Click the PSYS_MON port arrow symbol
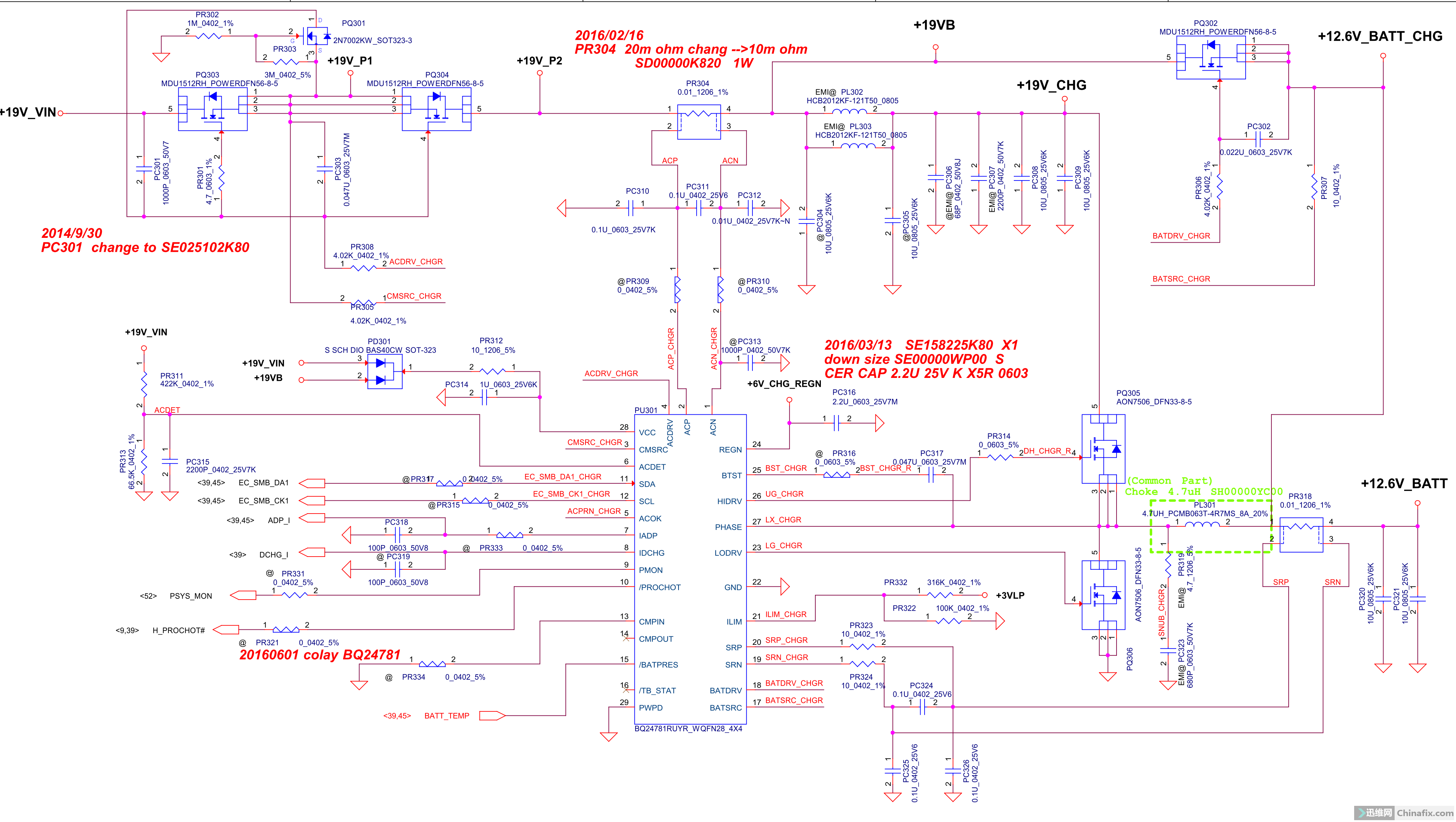1456x822 pixels. point(243,595)
